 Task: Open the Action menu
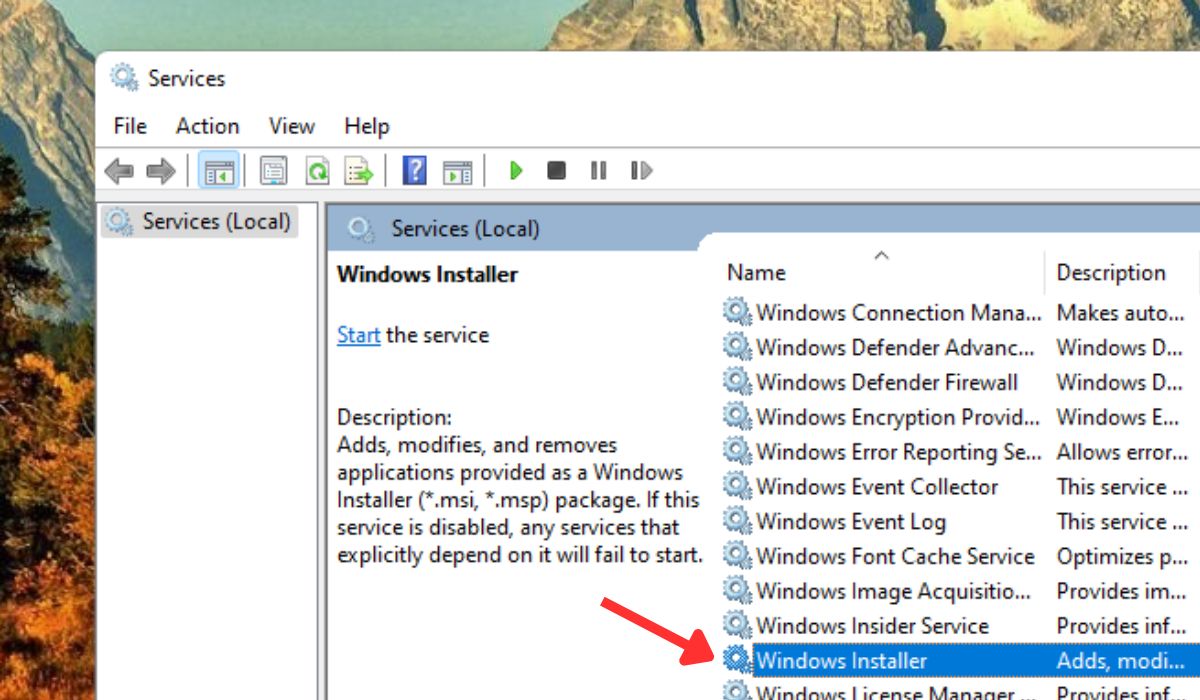pos(207,126)
